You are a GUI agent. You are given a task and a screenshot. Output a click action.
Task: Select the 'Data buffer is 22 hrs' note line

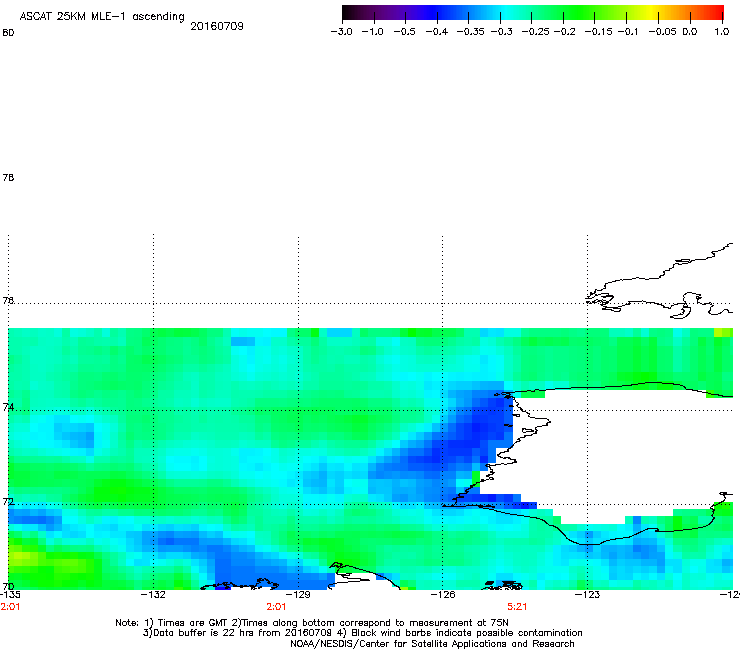point(362,633)
